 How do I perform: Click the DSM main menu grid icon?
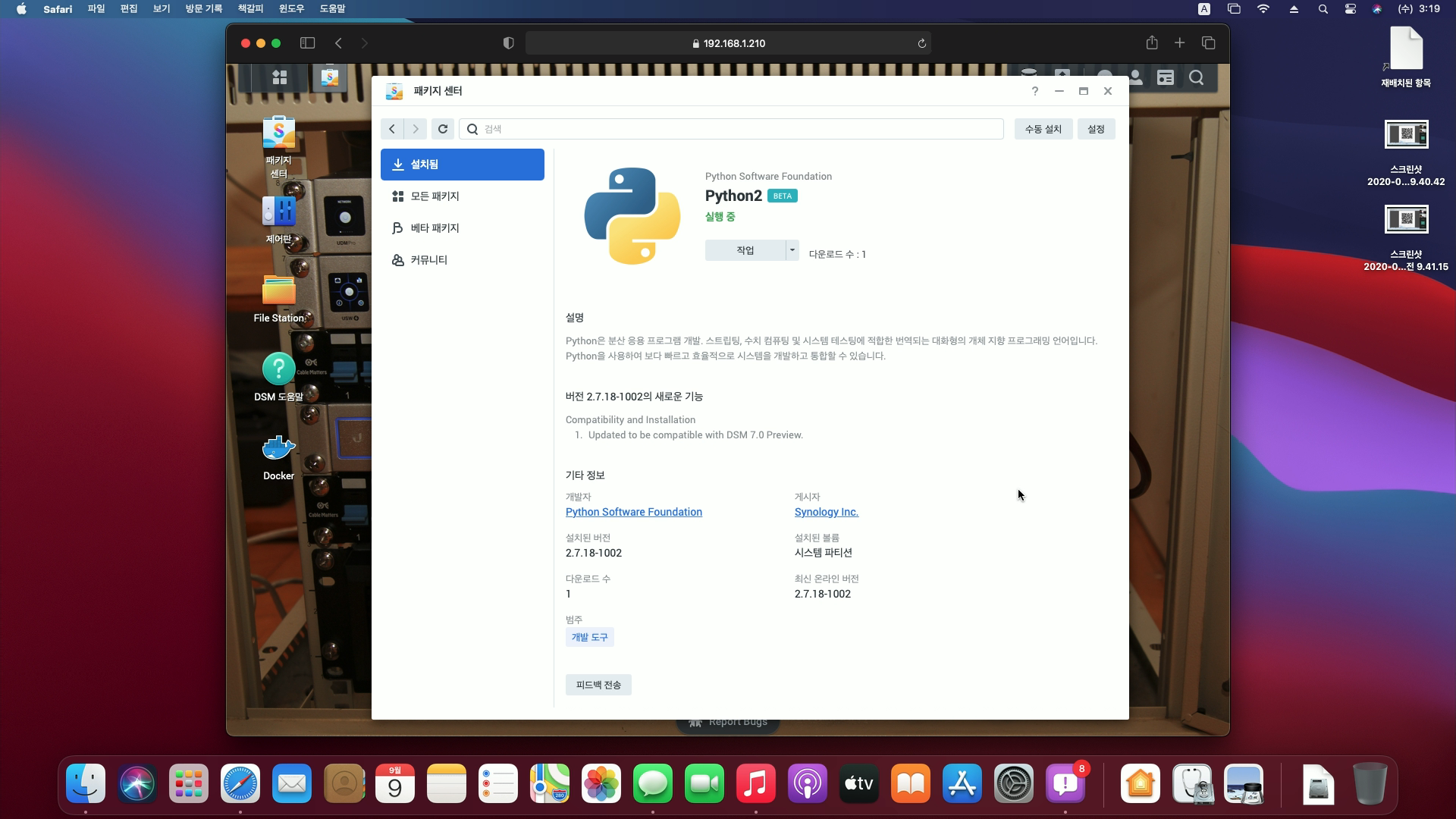coord(280,77)
